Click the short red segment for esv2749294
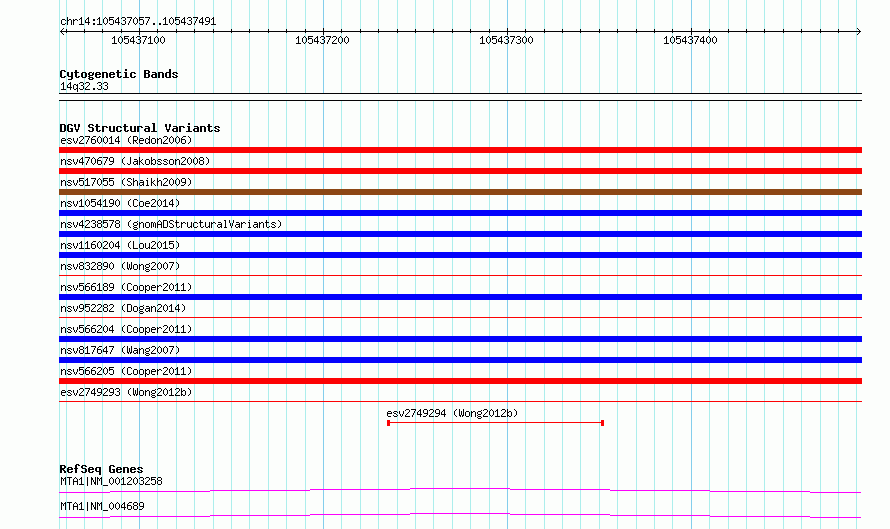The width and height of the screenshot is (890, 529). point(496,423)
